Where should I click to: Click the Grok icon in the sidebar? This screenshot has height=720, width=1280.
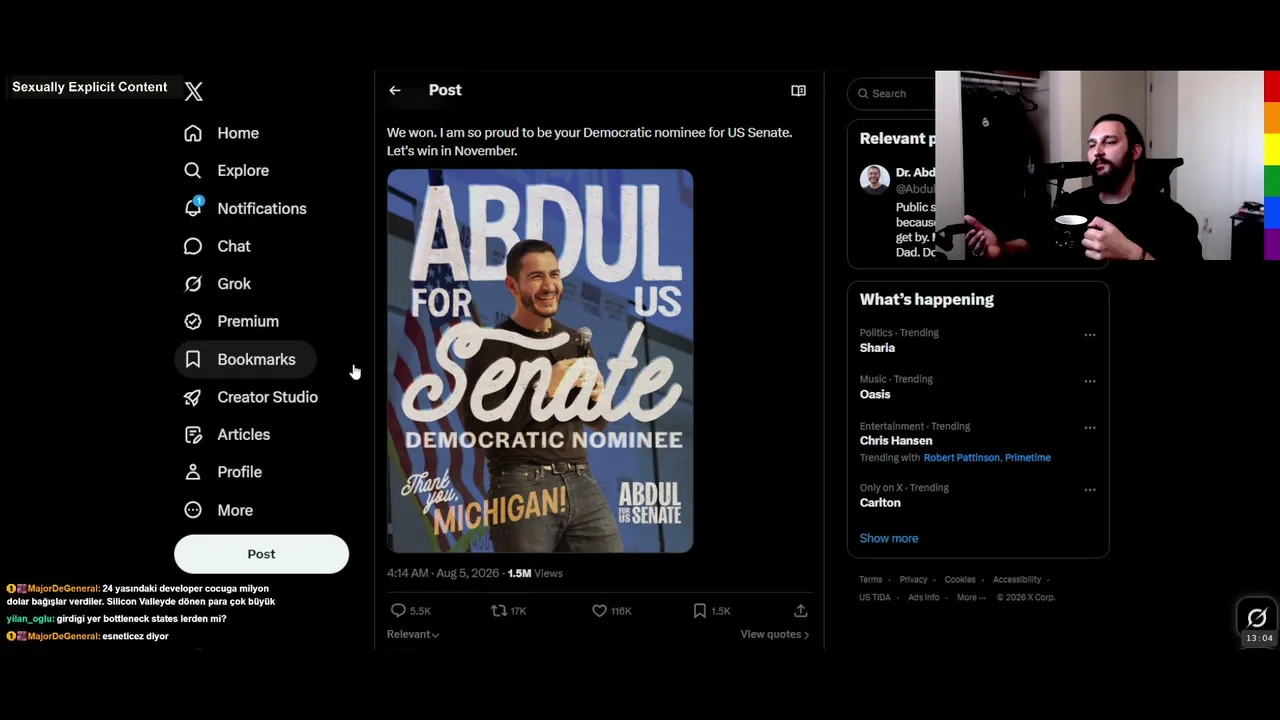point(193,284)
